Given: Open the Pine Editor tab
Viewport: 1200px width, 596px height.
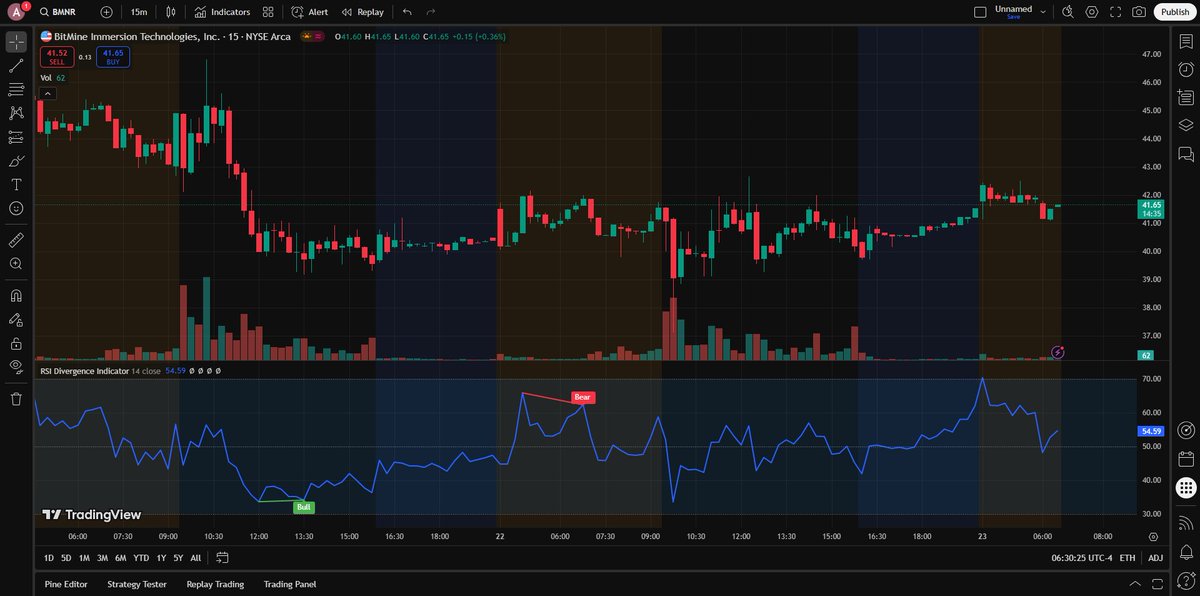Looking at the screenshot, I should (x=66, y=584).
